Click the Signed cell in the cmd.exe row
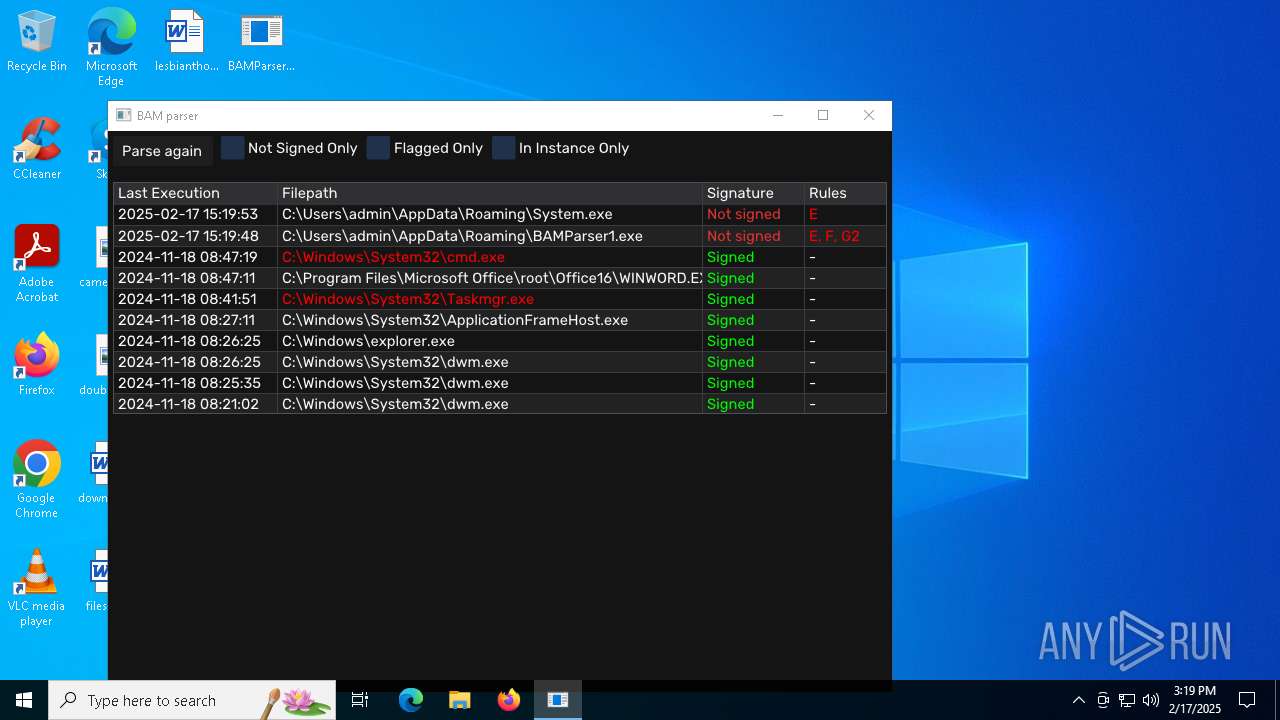This screenshot has width=1280, height=720. 753,257
